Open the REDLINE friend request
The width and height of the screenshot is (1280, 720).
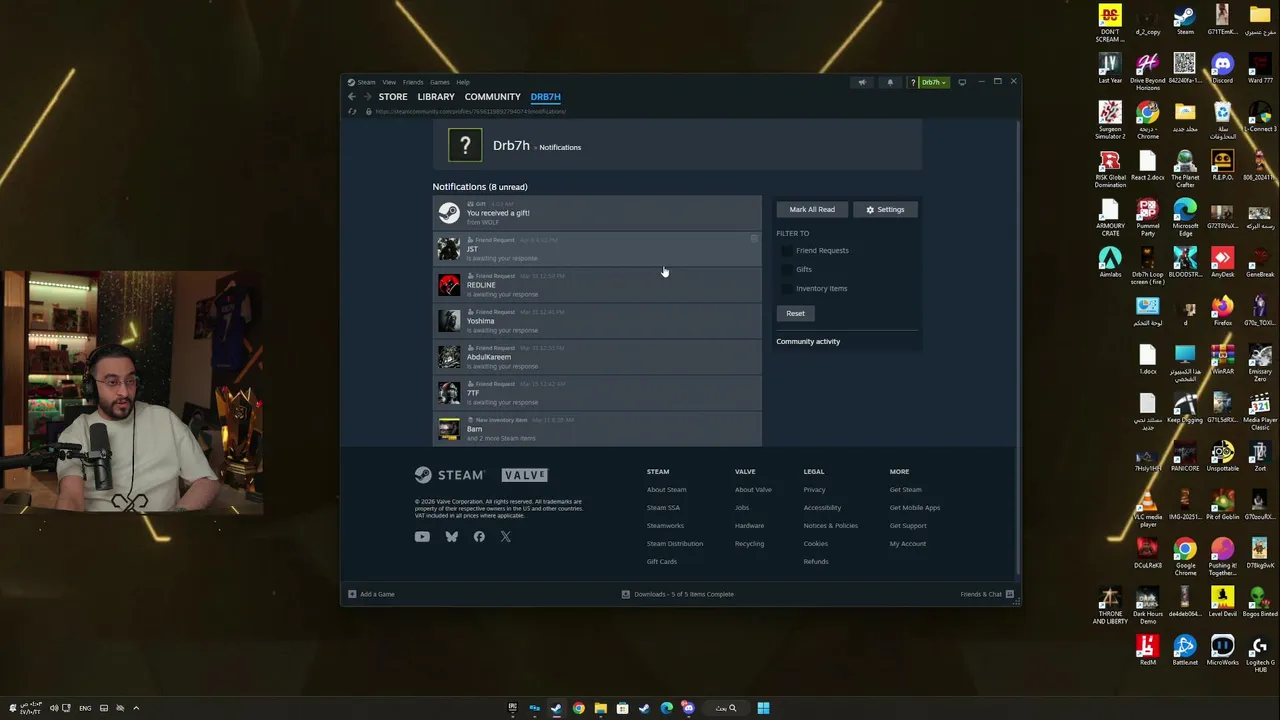[x=597, y=285]
